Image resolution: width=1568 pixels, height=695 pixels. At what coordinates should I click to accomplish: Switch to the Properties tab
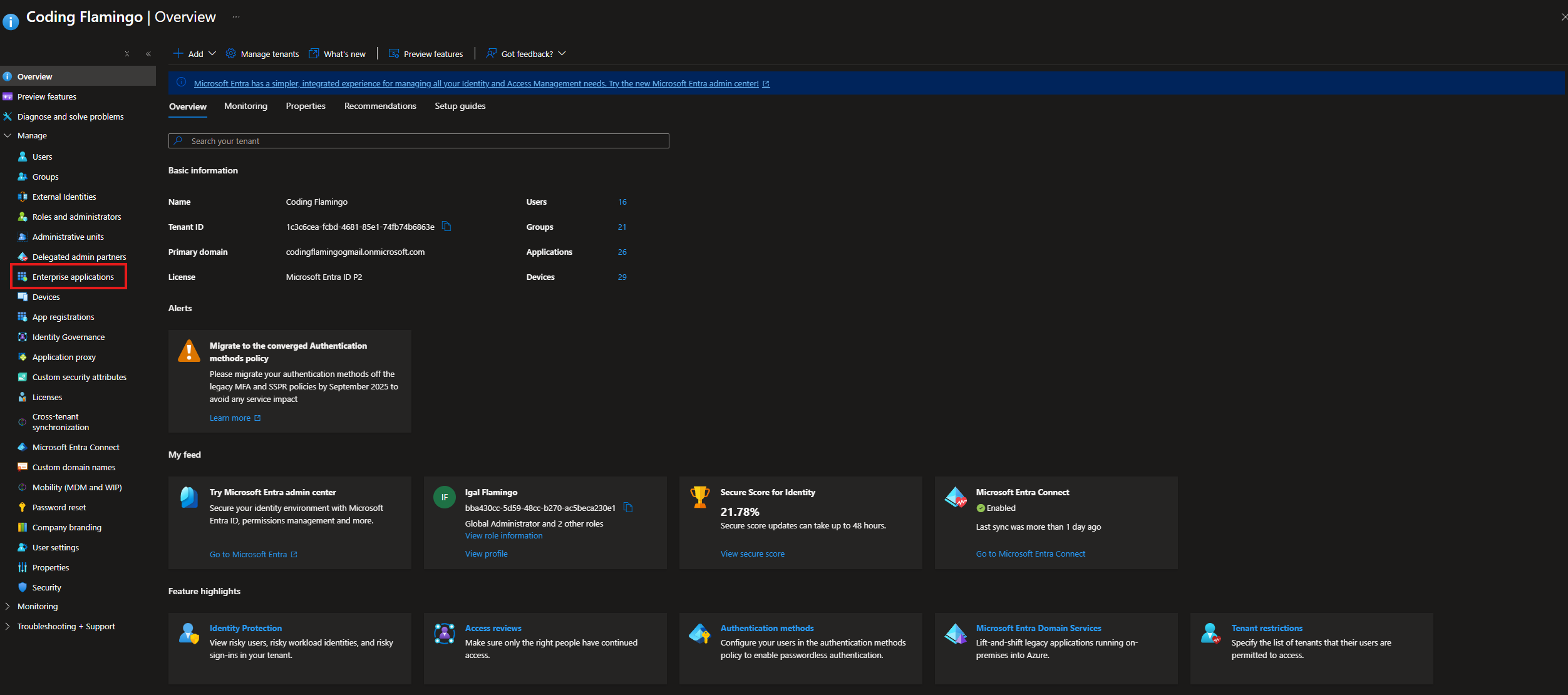(306, 106)
